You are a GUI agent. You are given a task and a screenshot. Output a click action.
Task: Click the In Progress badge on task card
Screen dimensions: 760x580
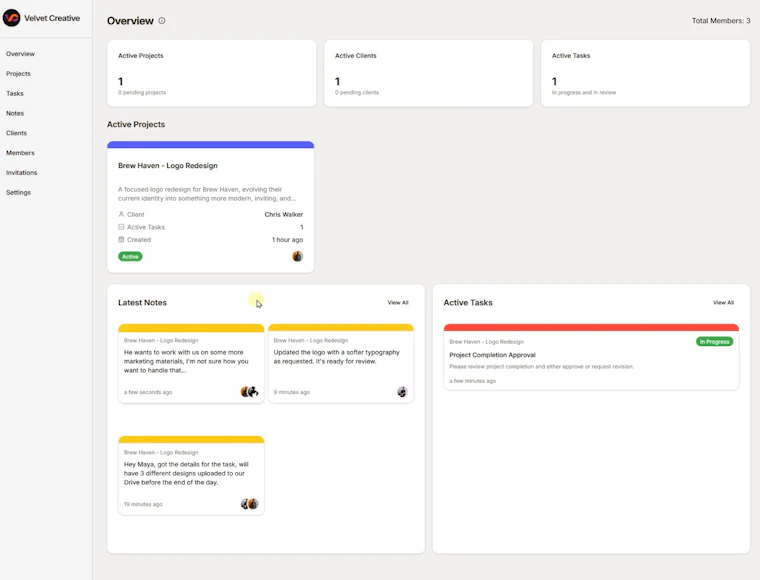point(714,342)
